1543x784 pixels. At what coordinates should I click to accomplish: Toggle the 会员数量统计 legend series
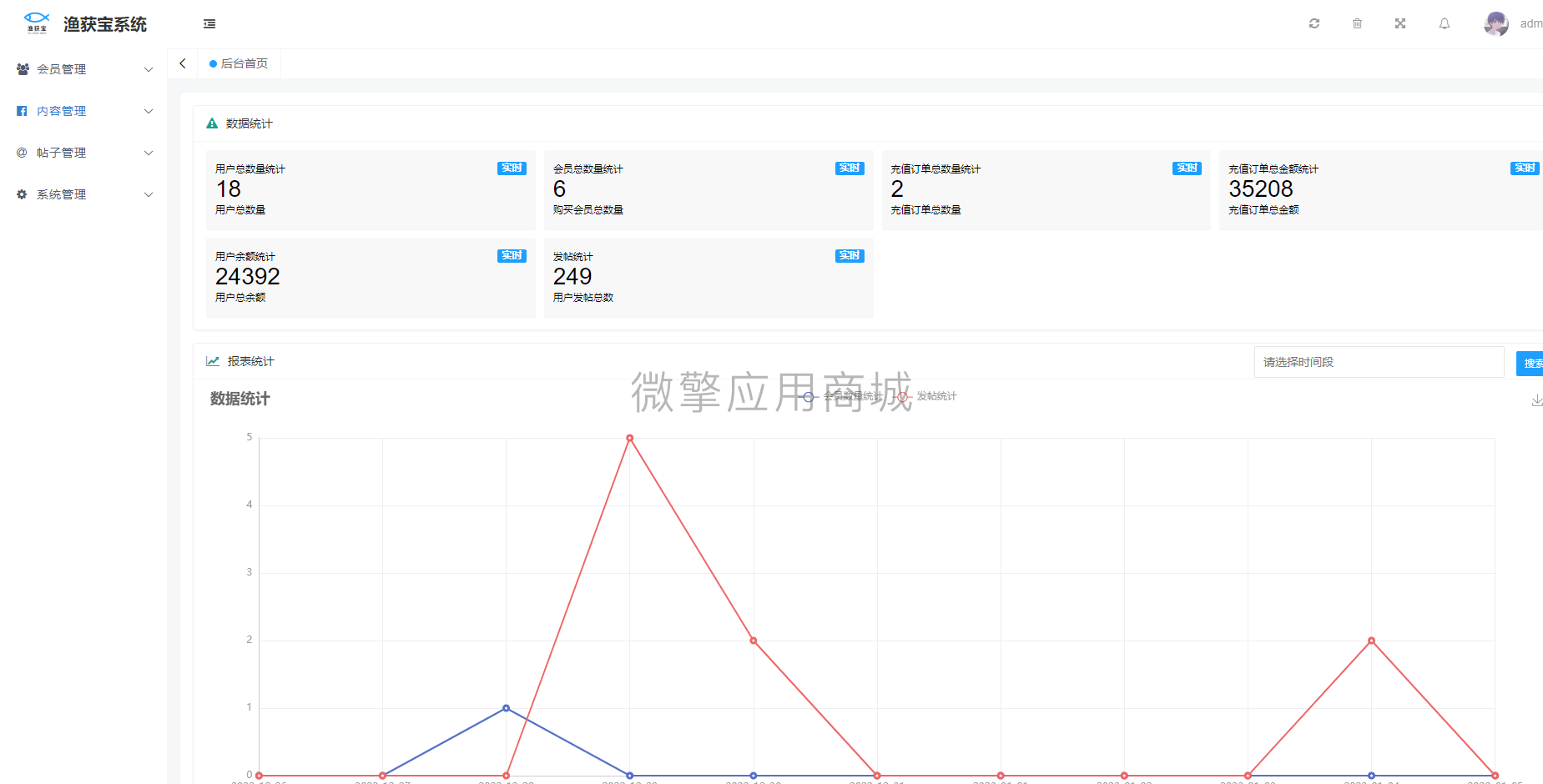842,396
